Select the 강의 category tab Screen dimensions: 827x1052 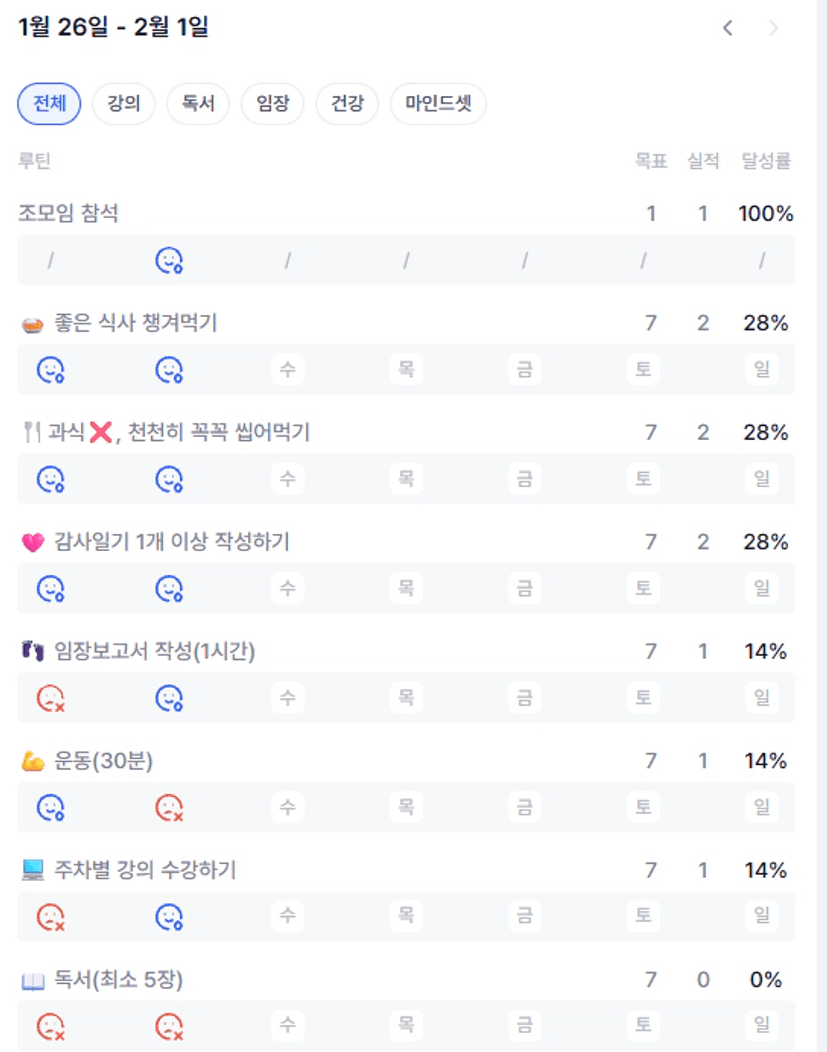(x=124, y=103)
